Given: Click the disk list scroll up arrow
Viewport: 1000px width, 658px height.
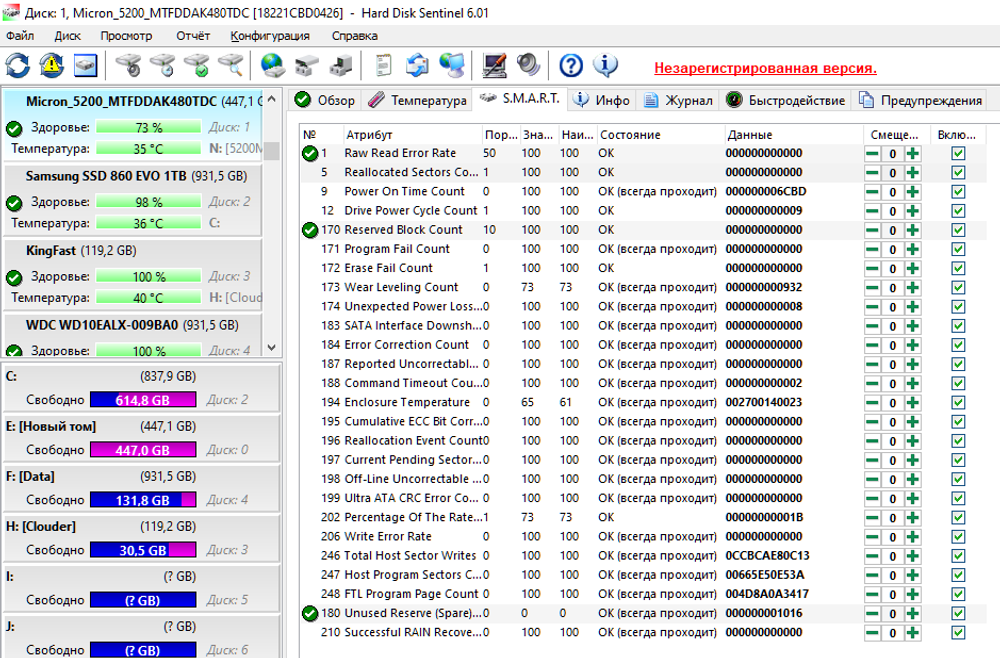Looking at the screenshot, I should pyautogui.click(x=272, y=99).
